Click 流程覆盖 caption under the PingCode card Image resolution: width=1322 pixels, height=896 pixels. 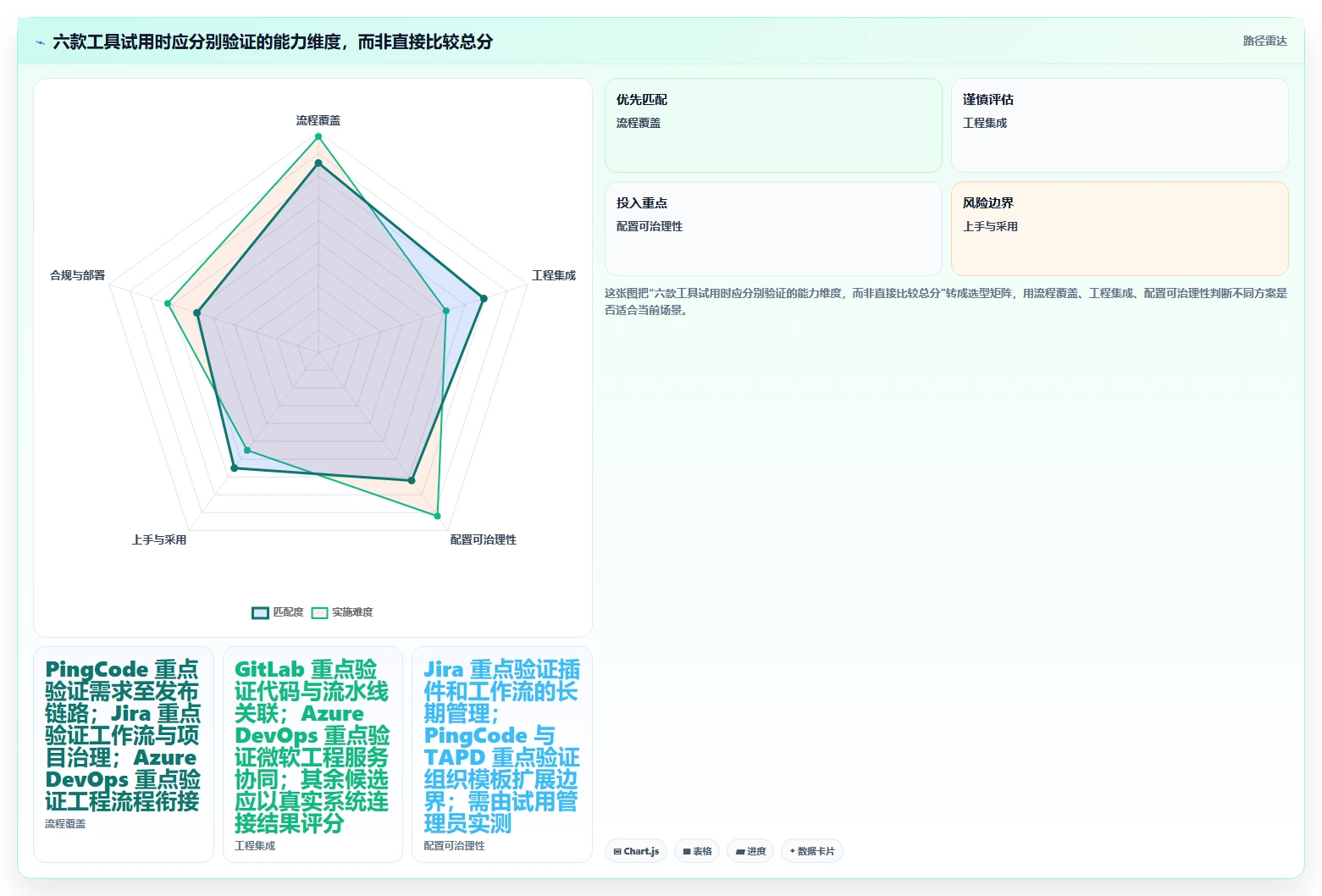(x=65, y=823)
